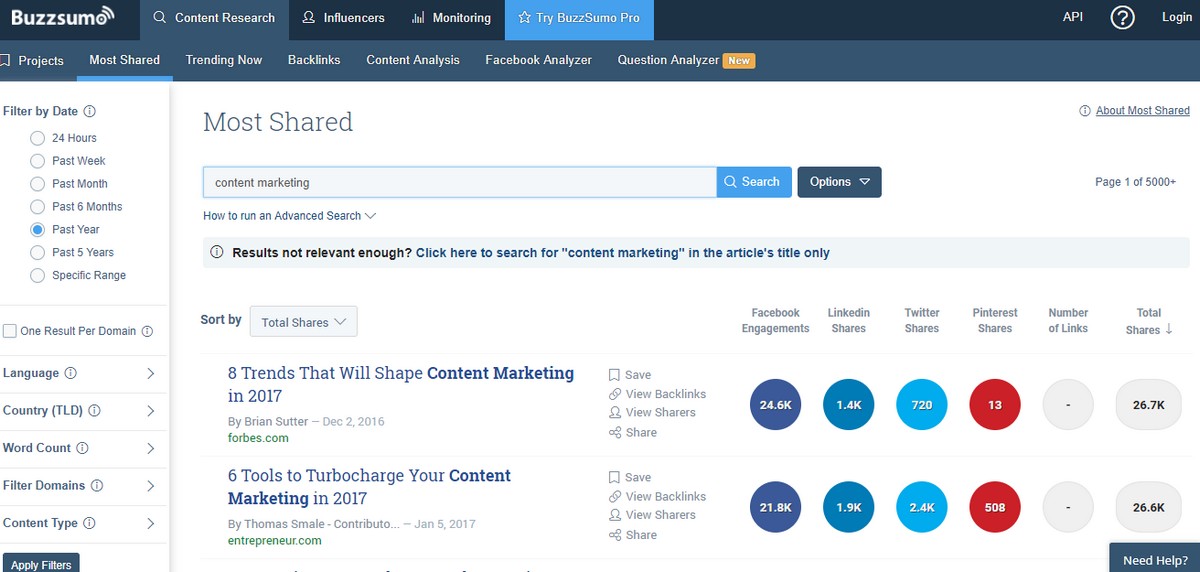Click the 21.8K Facebook engagements circle
1200x572 pixels.
coord(776,508)
